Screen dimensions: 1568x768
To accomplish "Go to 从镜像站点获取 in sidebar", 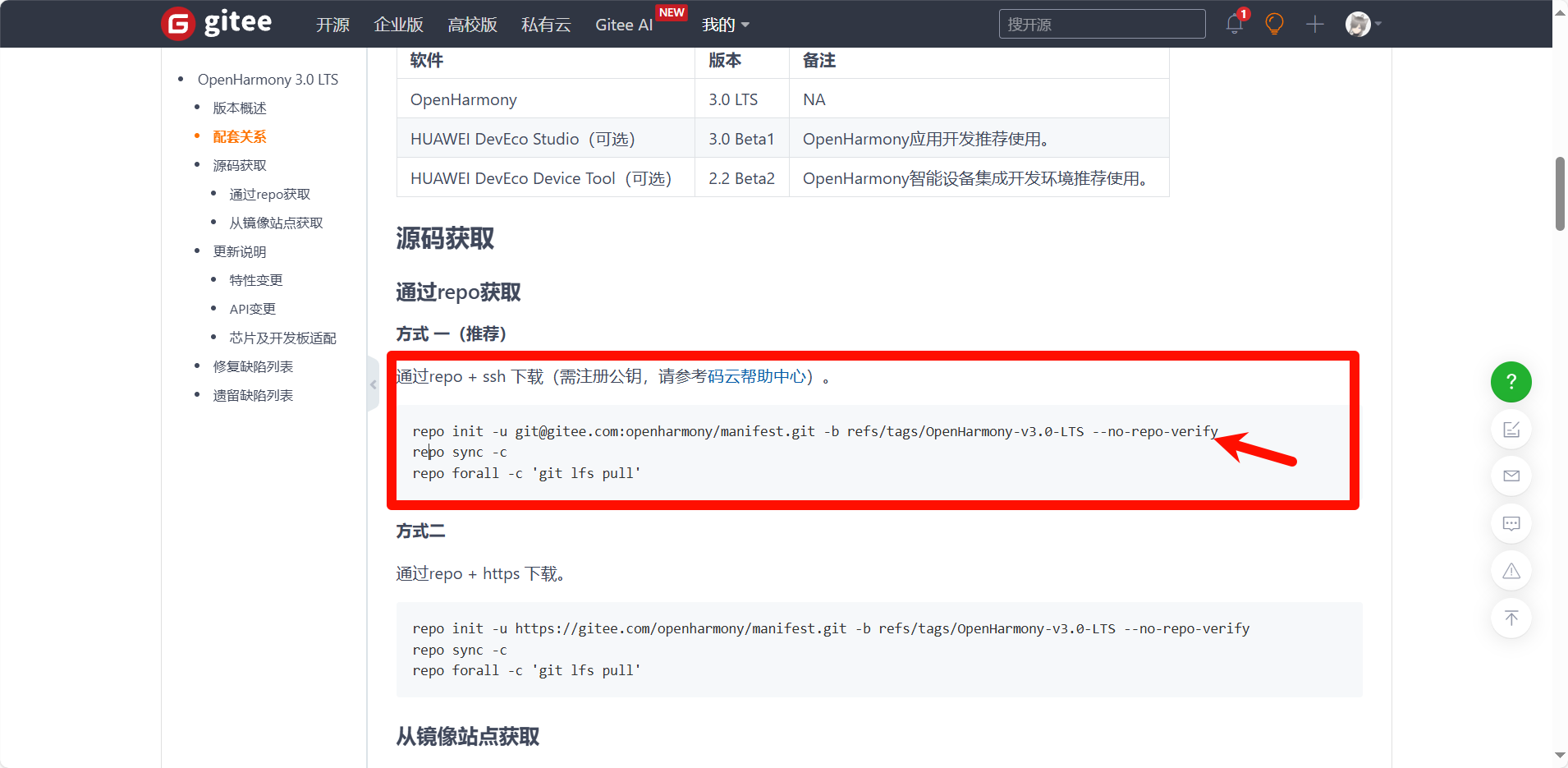I will click(x=276, y=223).
